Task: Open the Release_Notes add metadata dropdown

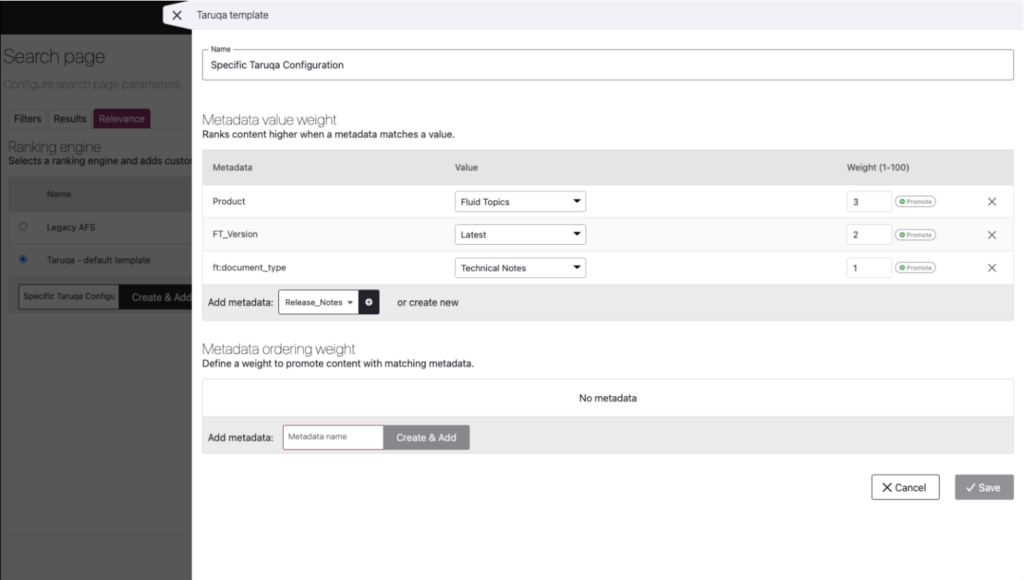Action: click(318, 302)
